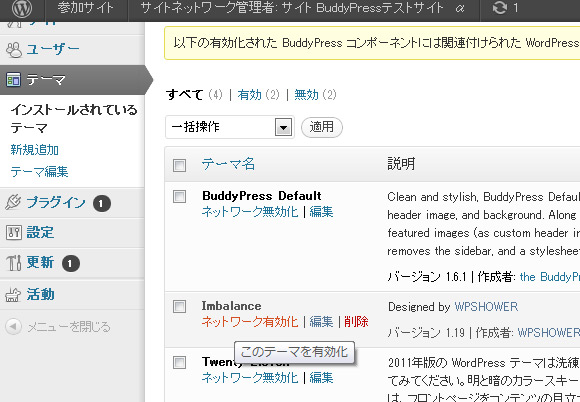Open 参加サイト in the admin bar
Screen dimensions: 580x402
coord(85,8)
